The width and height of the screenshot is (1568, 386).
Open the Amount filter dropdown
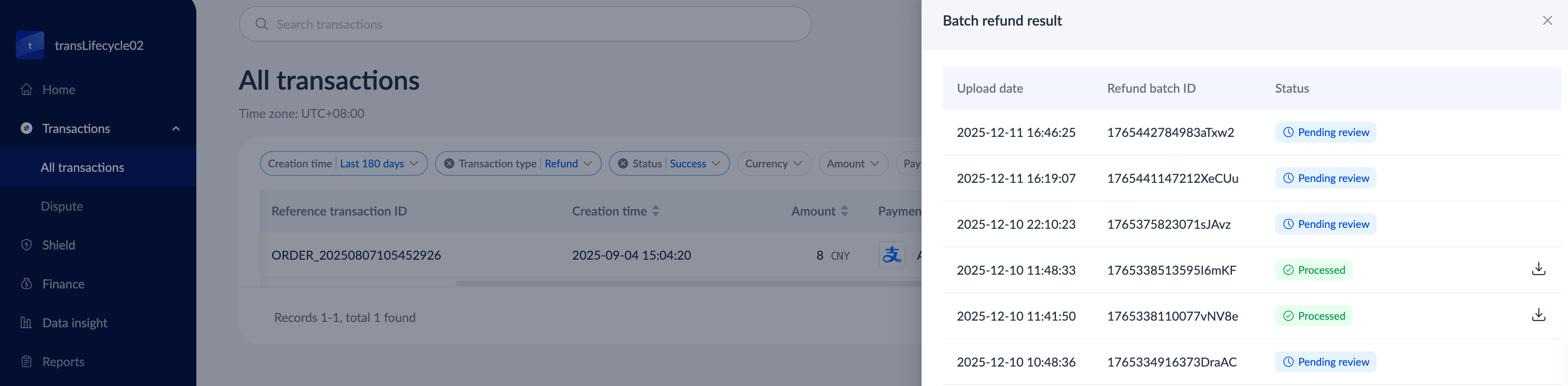[x=852, y=163]
